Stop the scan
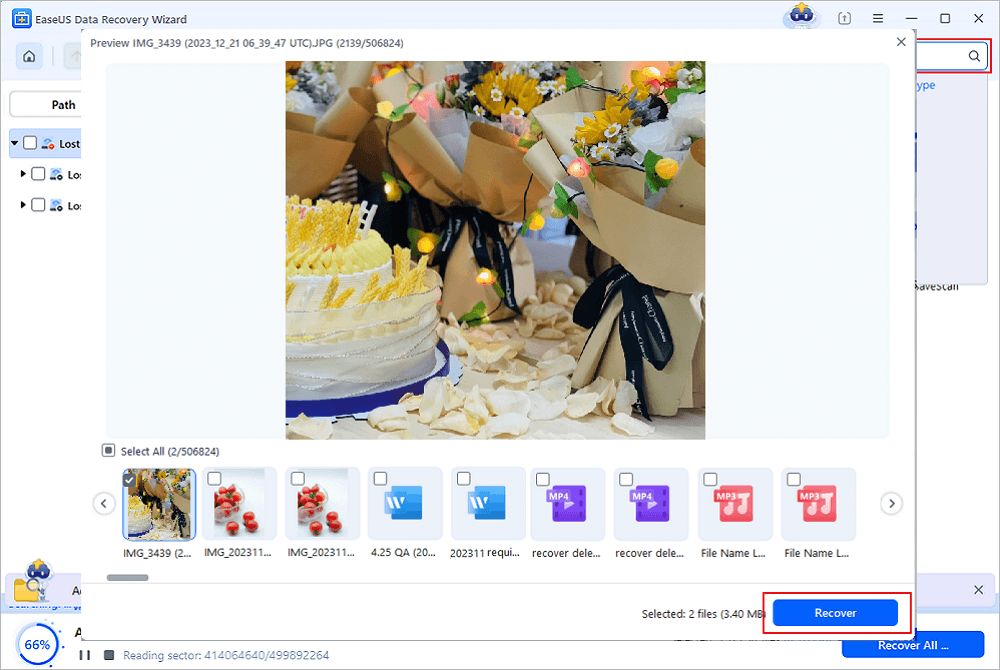Screen dimensions: 1000x670 [x=109, y=655]
